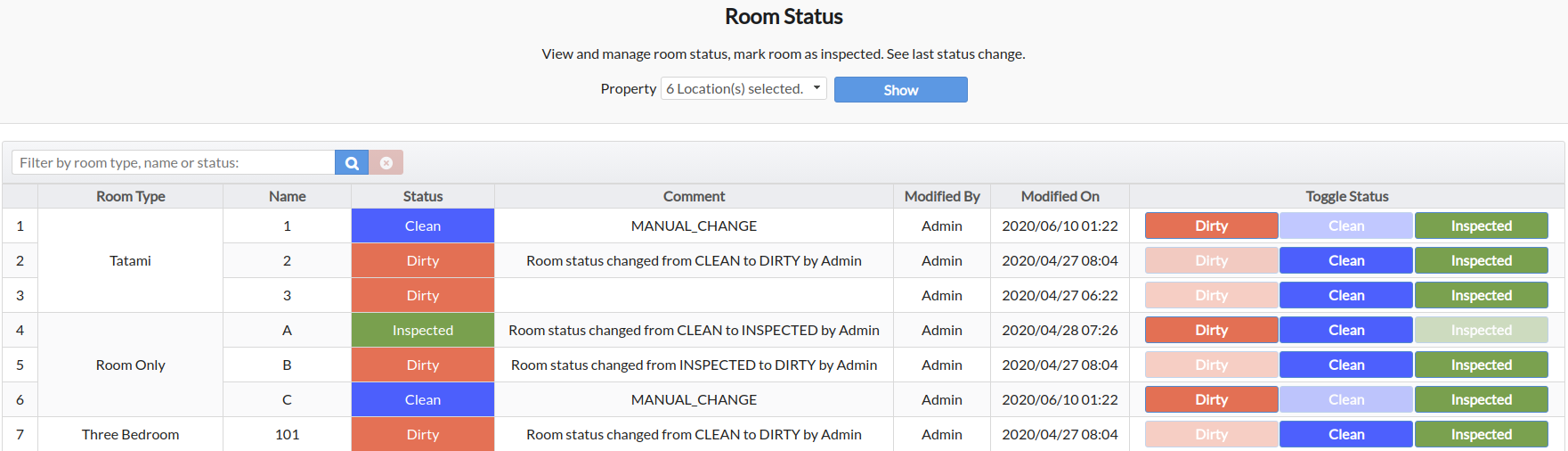Click the Modified On column header
This screenshot has height=451, width=1568.
click(1060, 197)
